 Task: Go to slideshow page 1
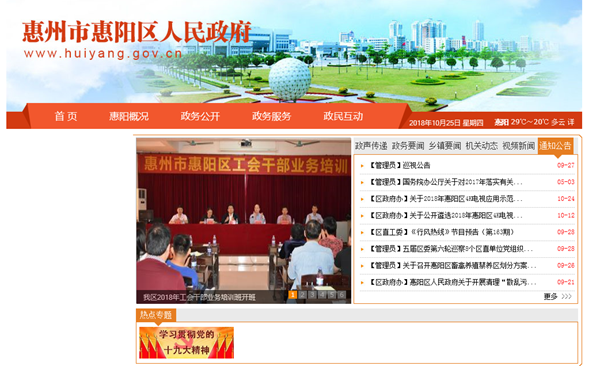[x=293, y=295]
